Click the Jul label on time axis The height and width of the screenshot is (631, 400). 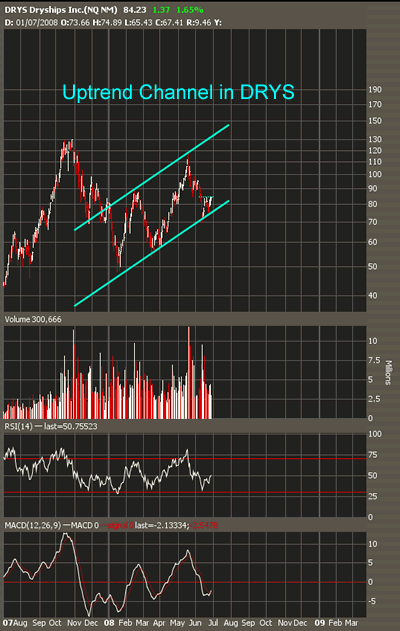click(x=213, y=623)
